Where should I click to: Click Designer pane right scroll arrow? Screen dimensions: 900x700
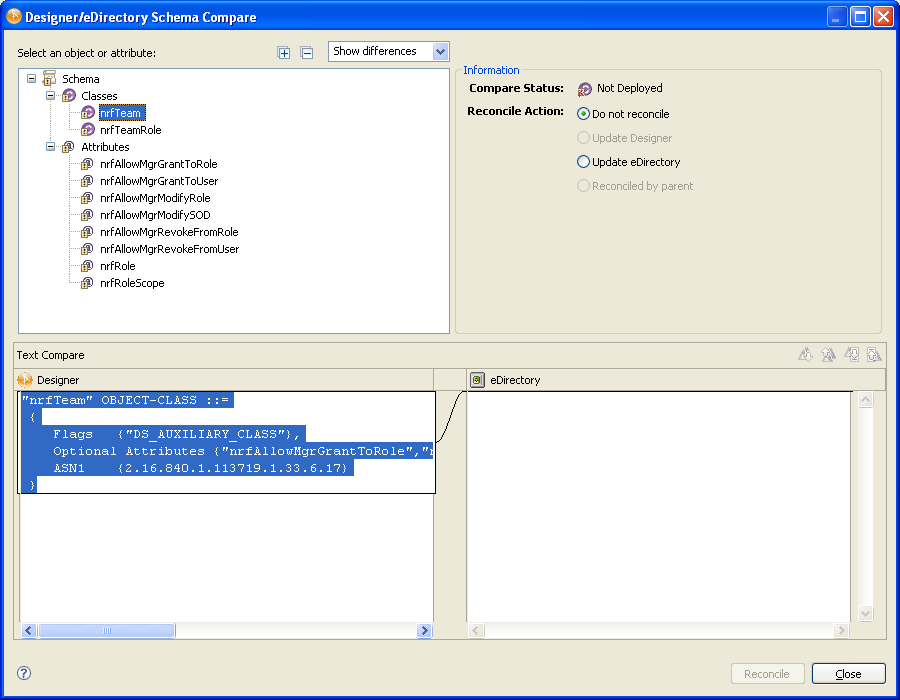(x=424, y=631)
